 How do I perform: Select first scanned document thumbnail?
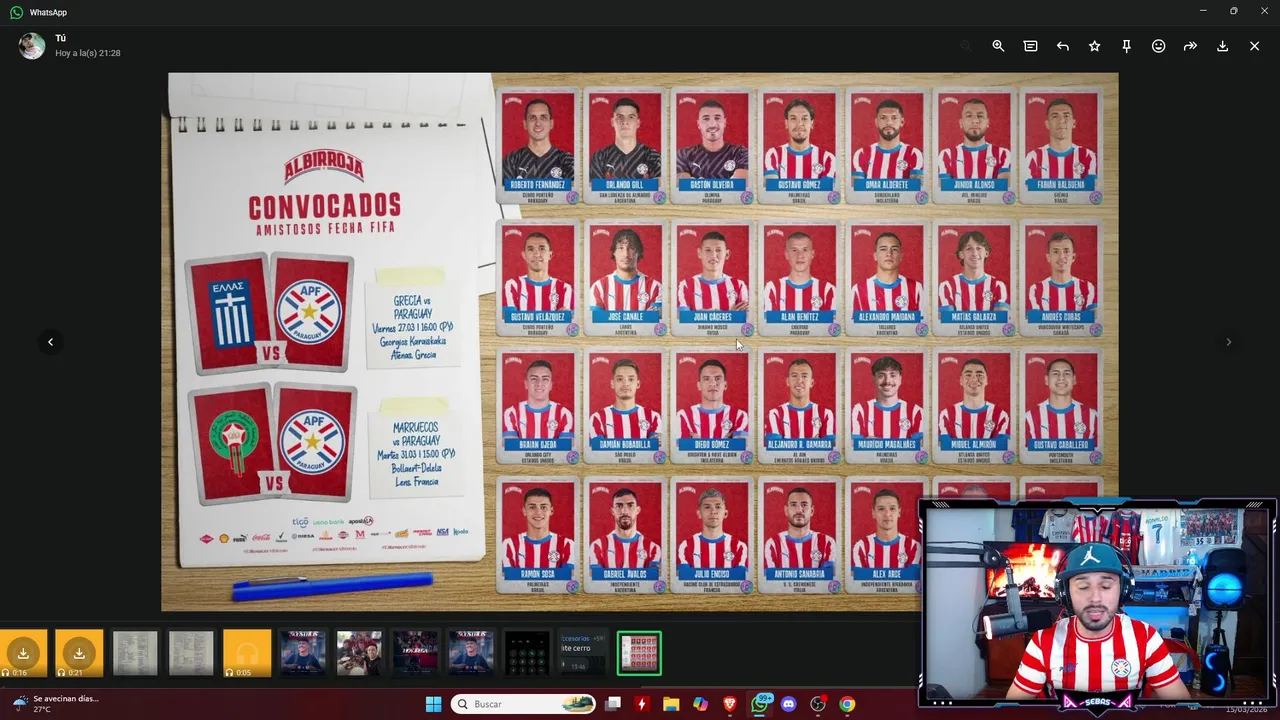(x=135, y=653)
